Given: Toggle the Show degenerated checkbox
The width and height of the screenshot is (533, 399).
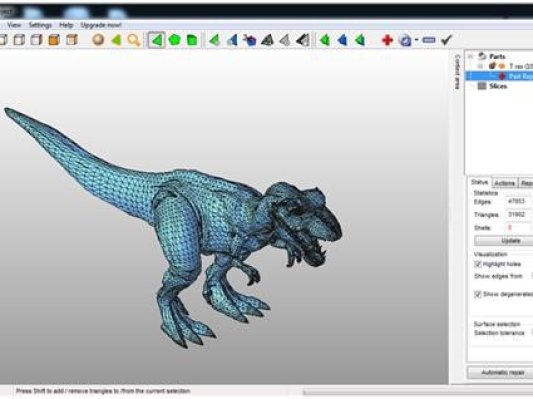Looking at the screenshot, I should click(478, 294).
